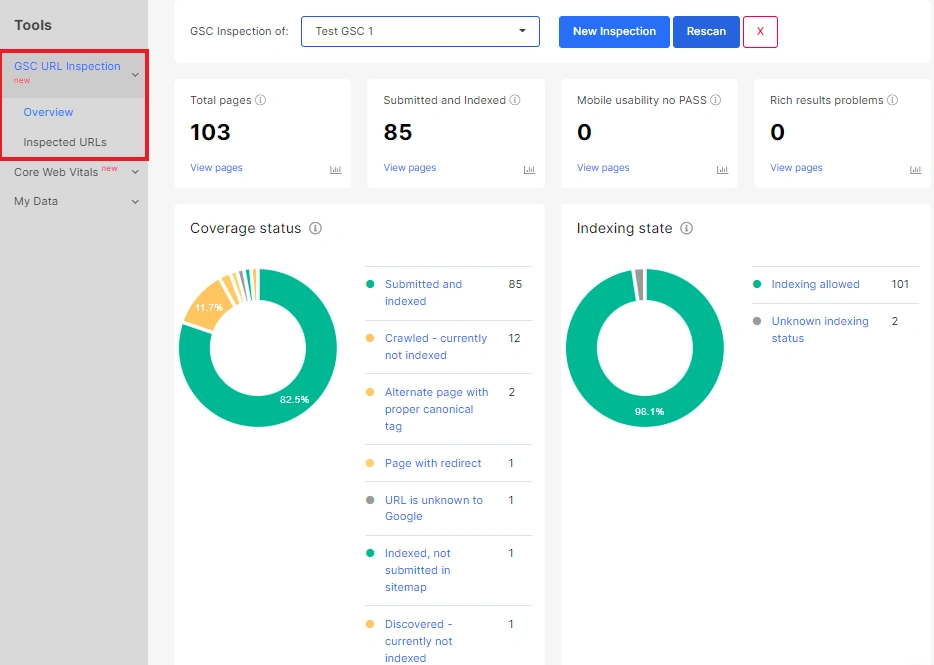Viewport: 934px width, 665px height.
Task: Open Inspected URLs in the sidebar
Action: (64, 142)
